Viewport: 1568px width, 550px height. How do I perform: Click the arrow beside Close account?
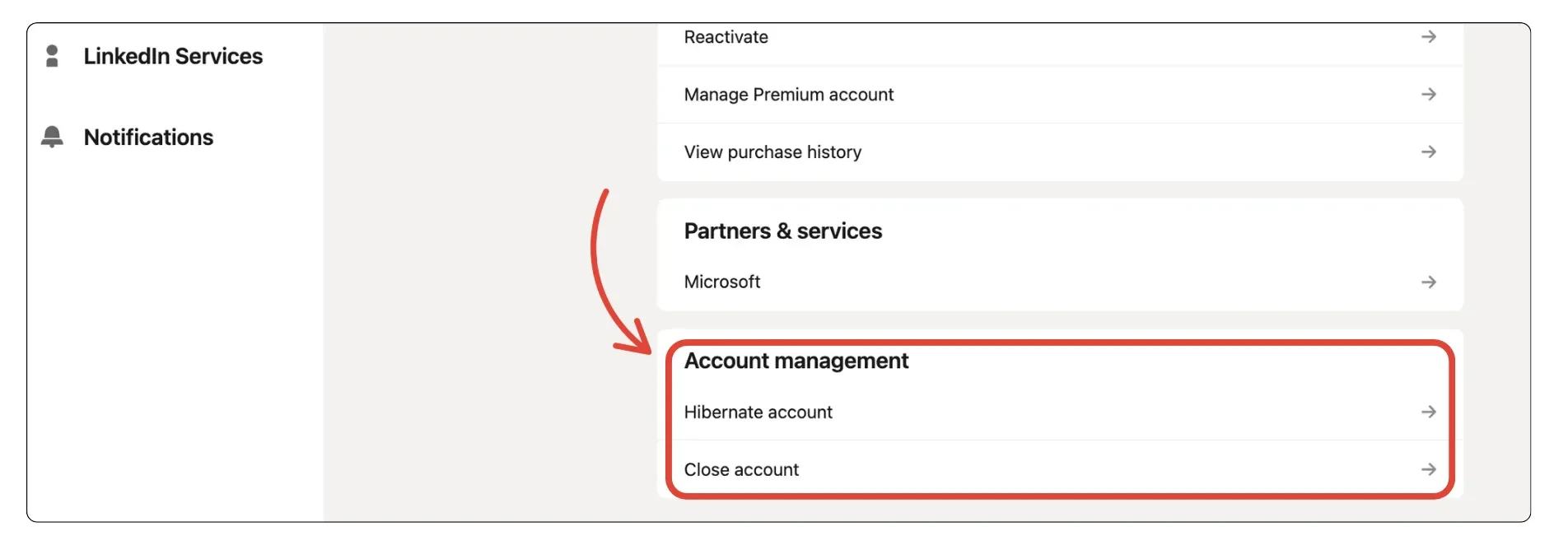point(1428,469)
